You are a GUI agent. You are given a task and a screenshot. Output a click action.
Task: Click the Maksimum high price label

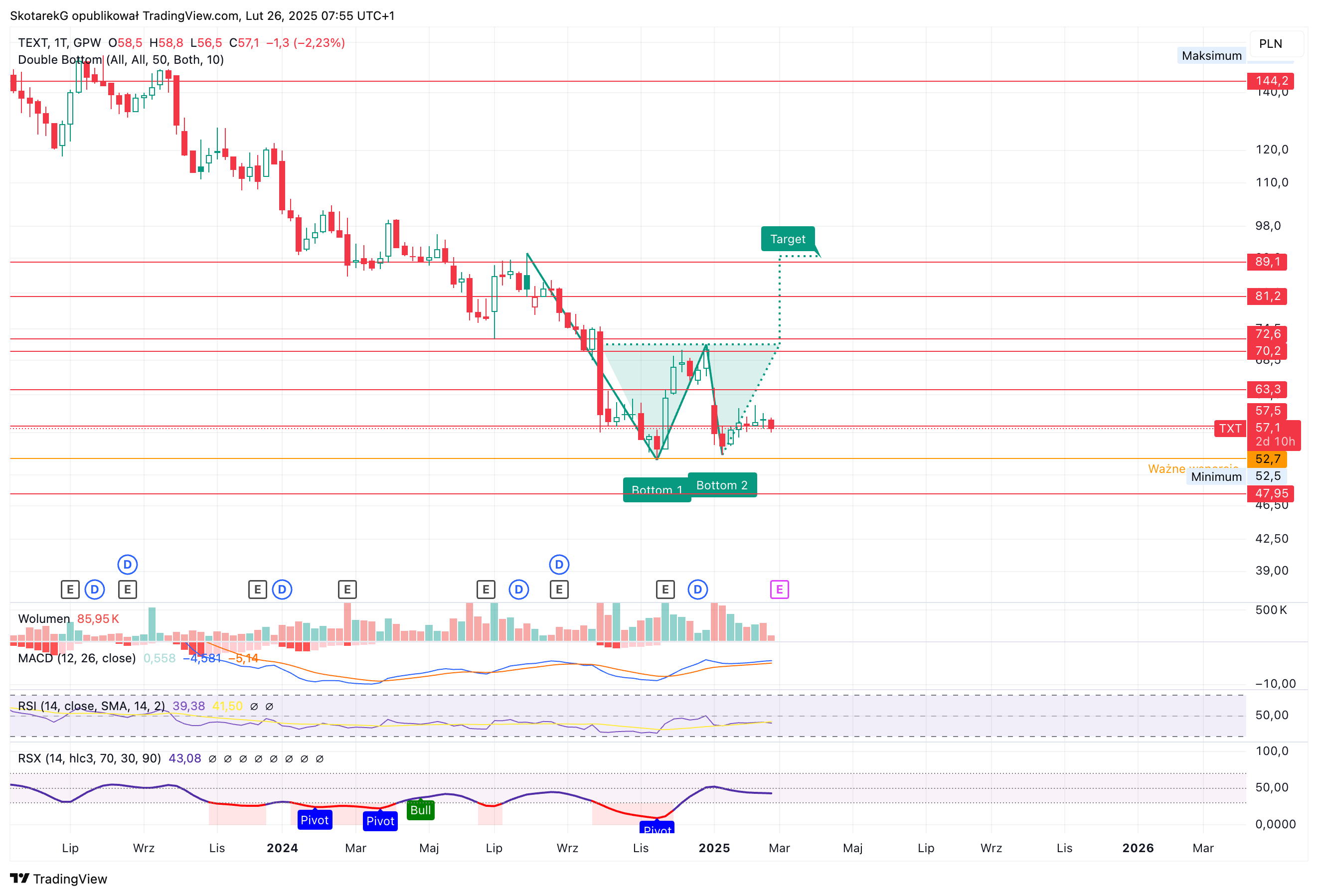1211,56
